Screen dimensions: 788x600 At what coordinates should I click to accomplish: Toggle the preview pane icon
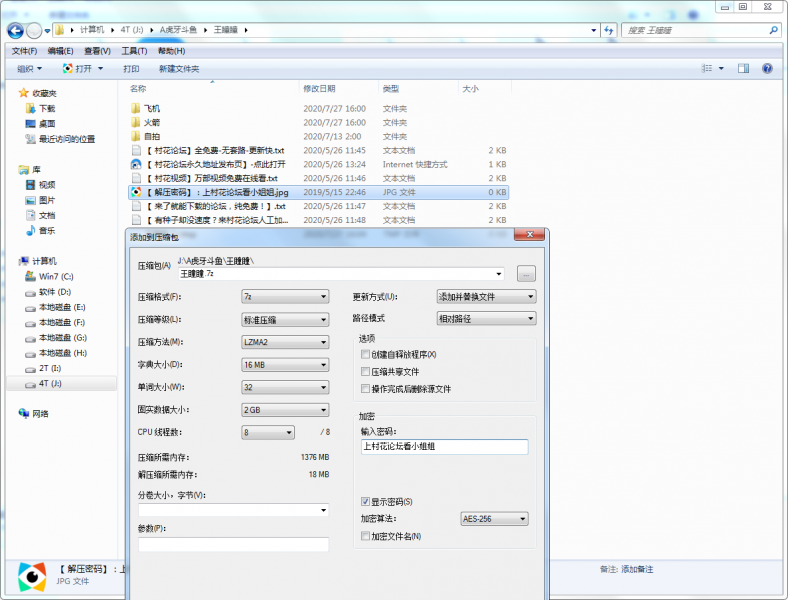click(x=743, y=68)
